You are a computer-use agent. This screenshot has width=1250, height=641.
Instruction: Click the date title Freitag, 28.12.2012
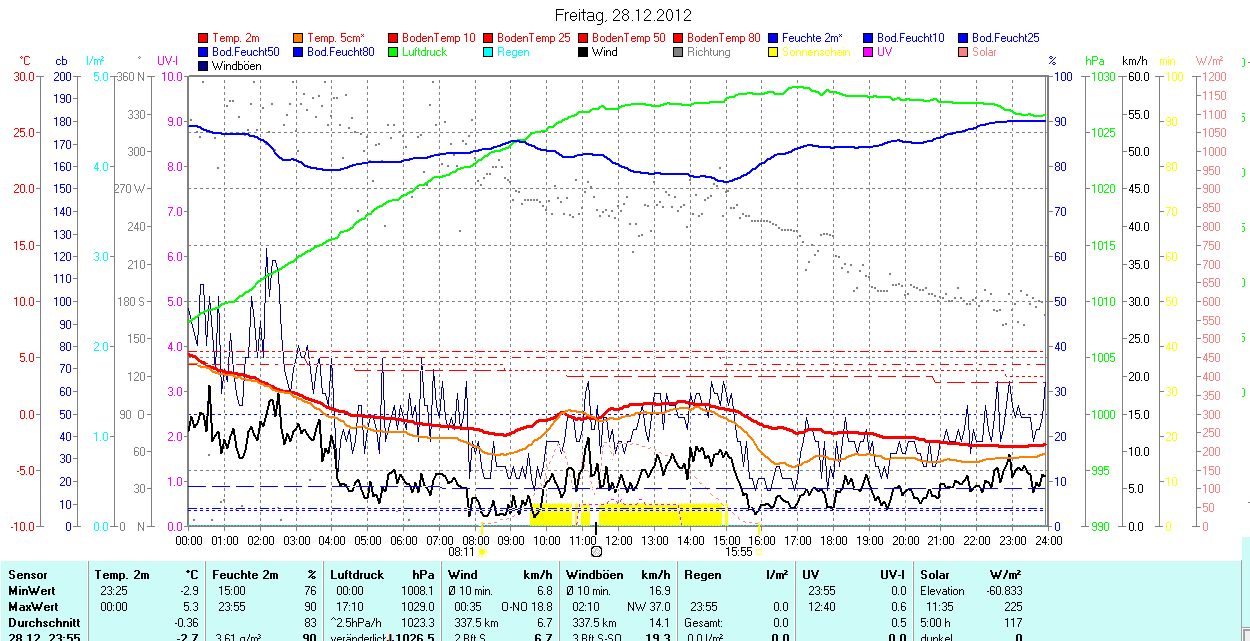coord(623,15)
